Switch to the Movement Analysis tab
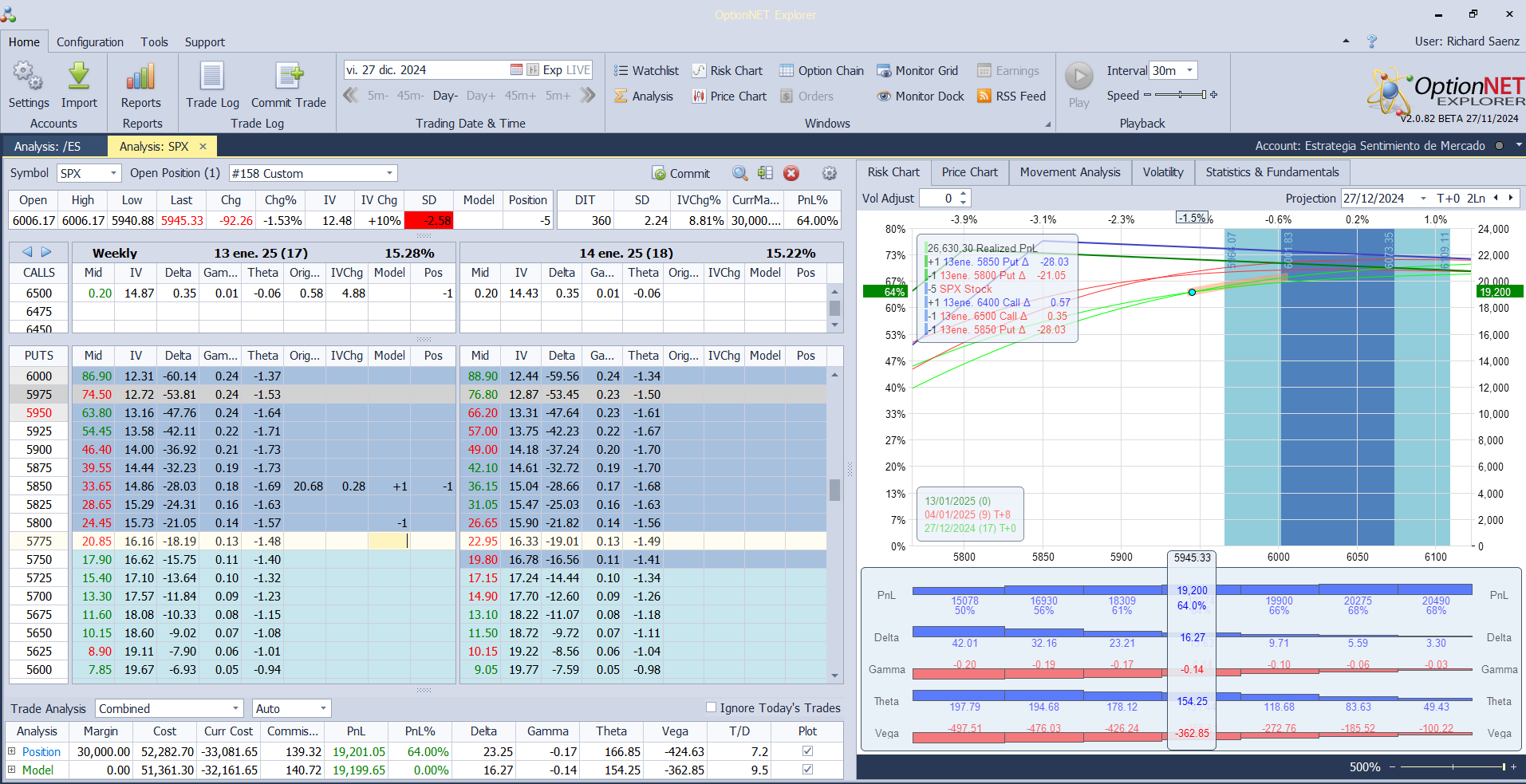This screenshot has height=784, width=1526. click(1070, 172)
